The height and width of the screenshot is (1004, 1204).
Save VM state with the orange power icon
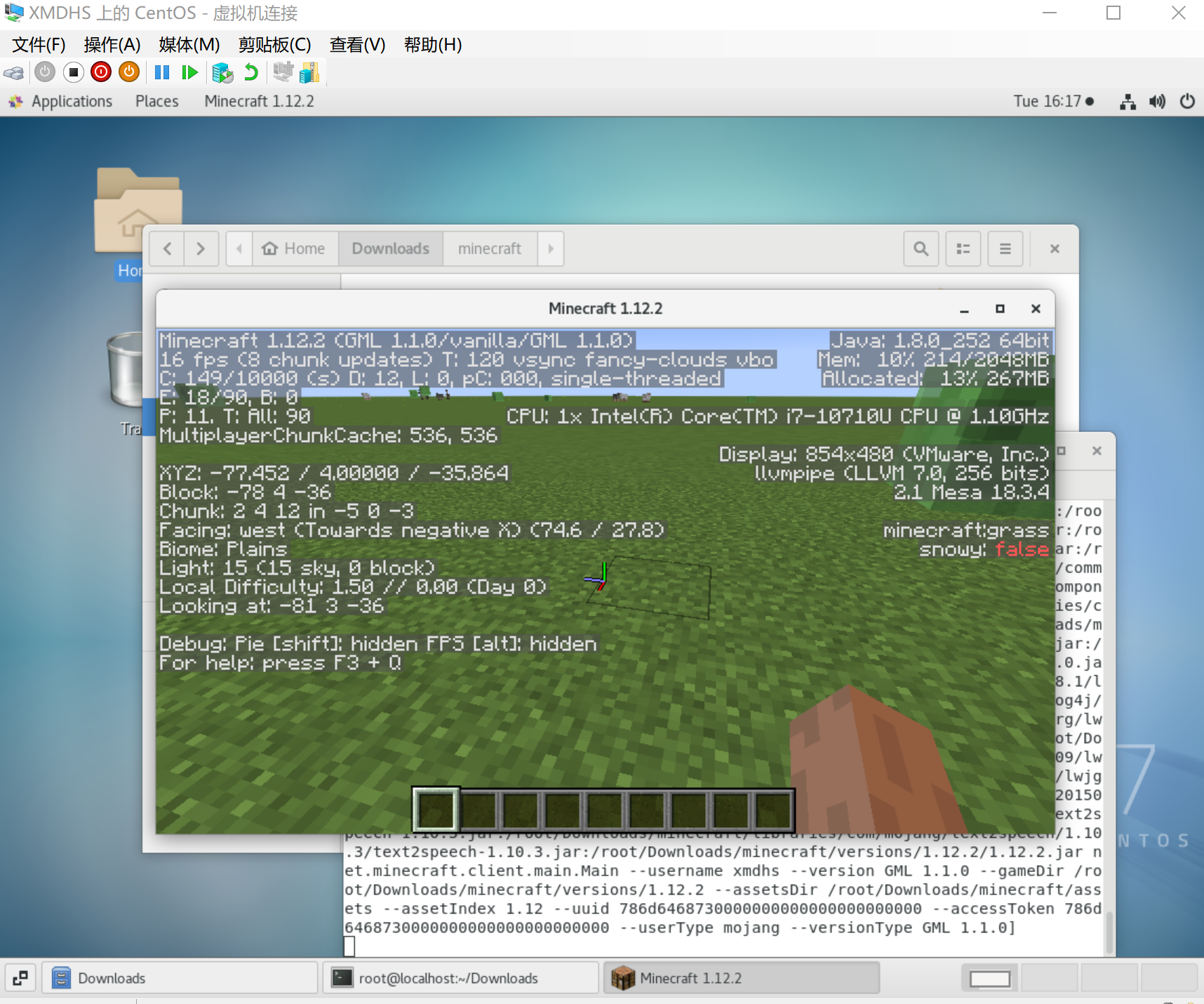click(129, 72)
